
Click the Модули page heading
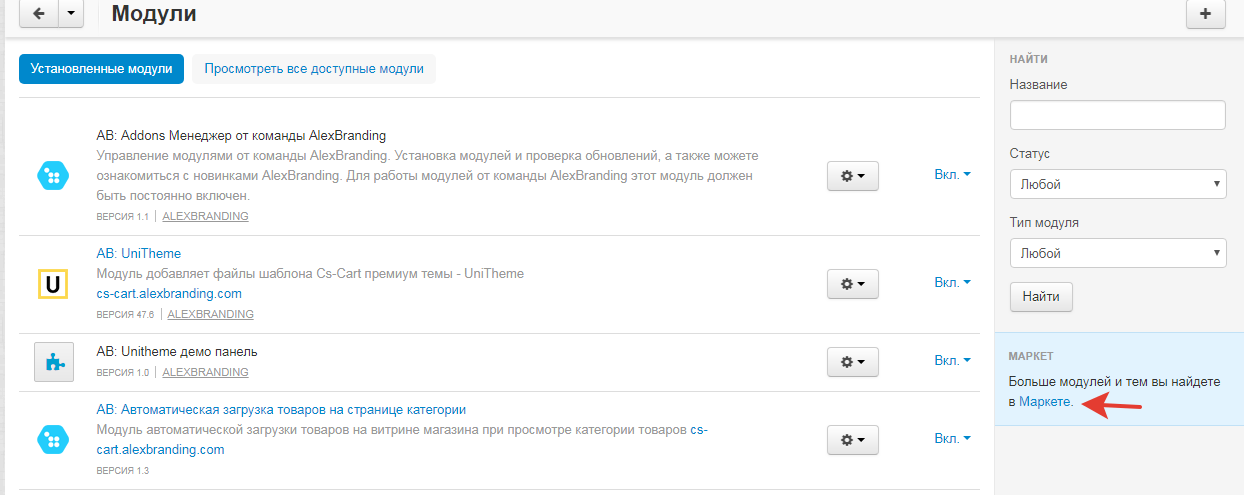pos(154,14)
